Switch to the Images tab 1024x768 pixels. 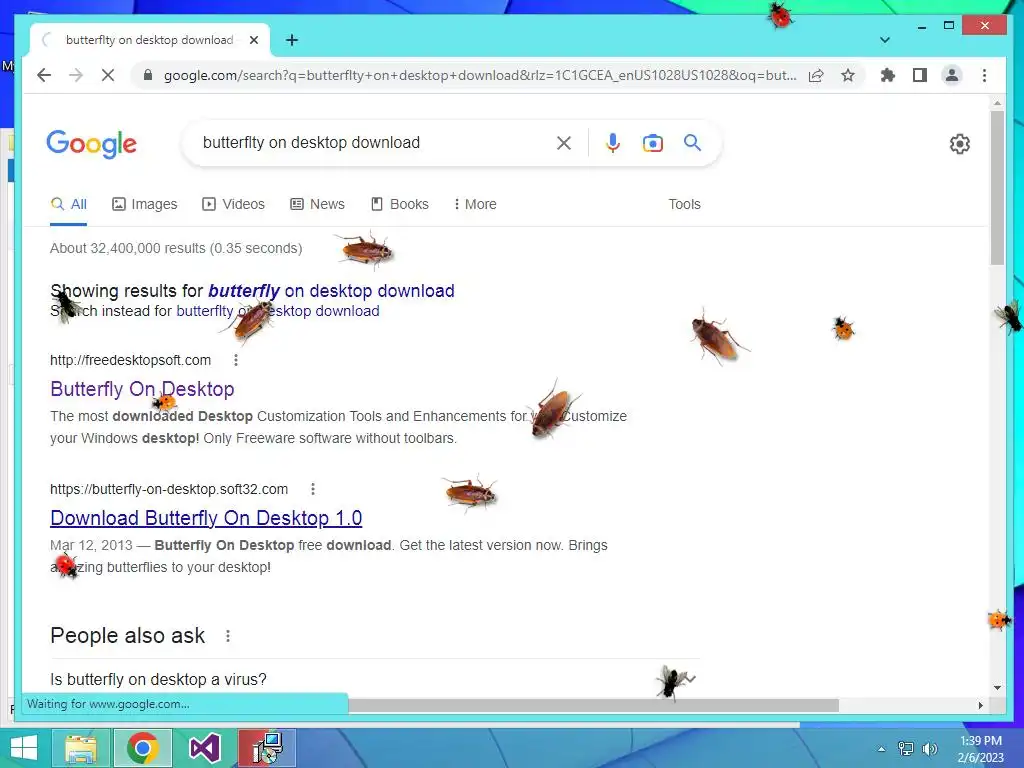coord(145,204)
